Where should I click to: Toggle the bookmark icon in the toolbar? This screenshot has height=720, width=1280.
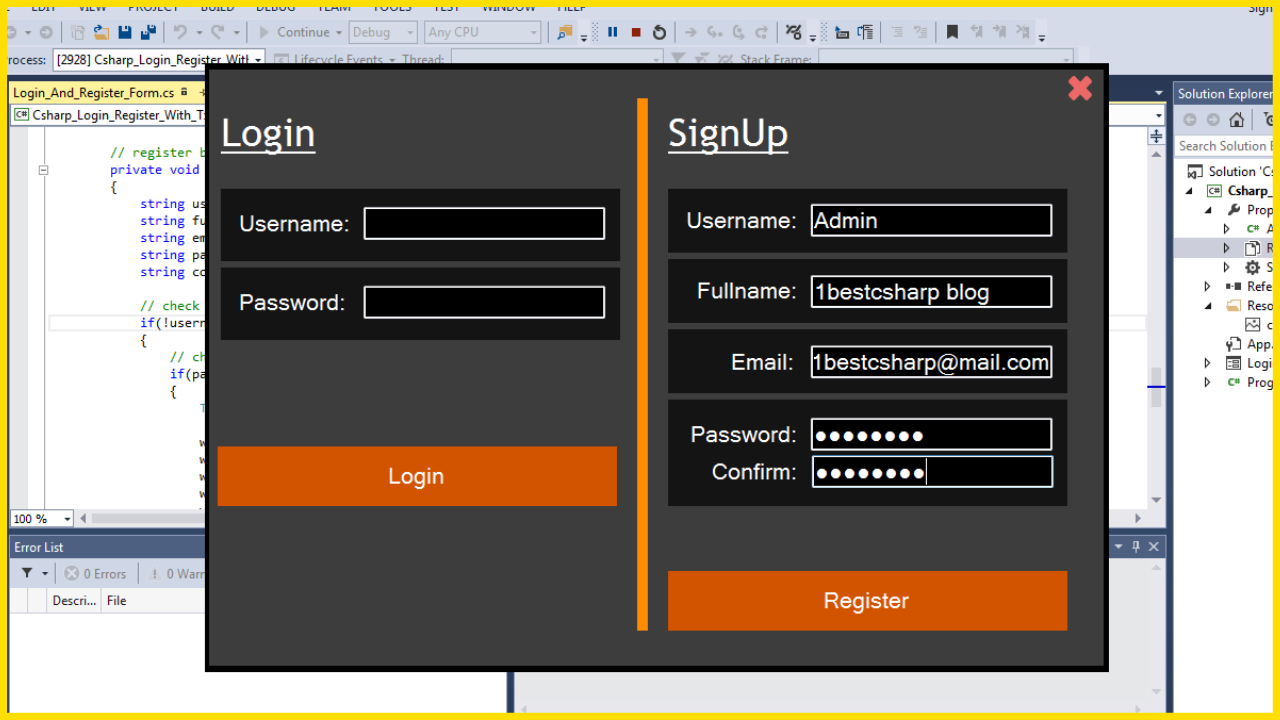pyautogui.click(x=952, y=32)
